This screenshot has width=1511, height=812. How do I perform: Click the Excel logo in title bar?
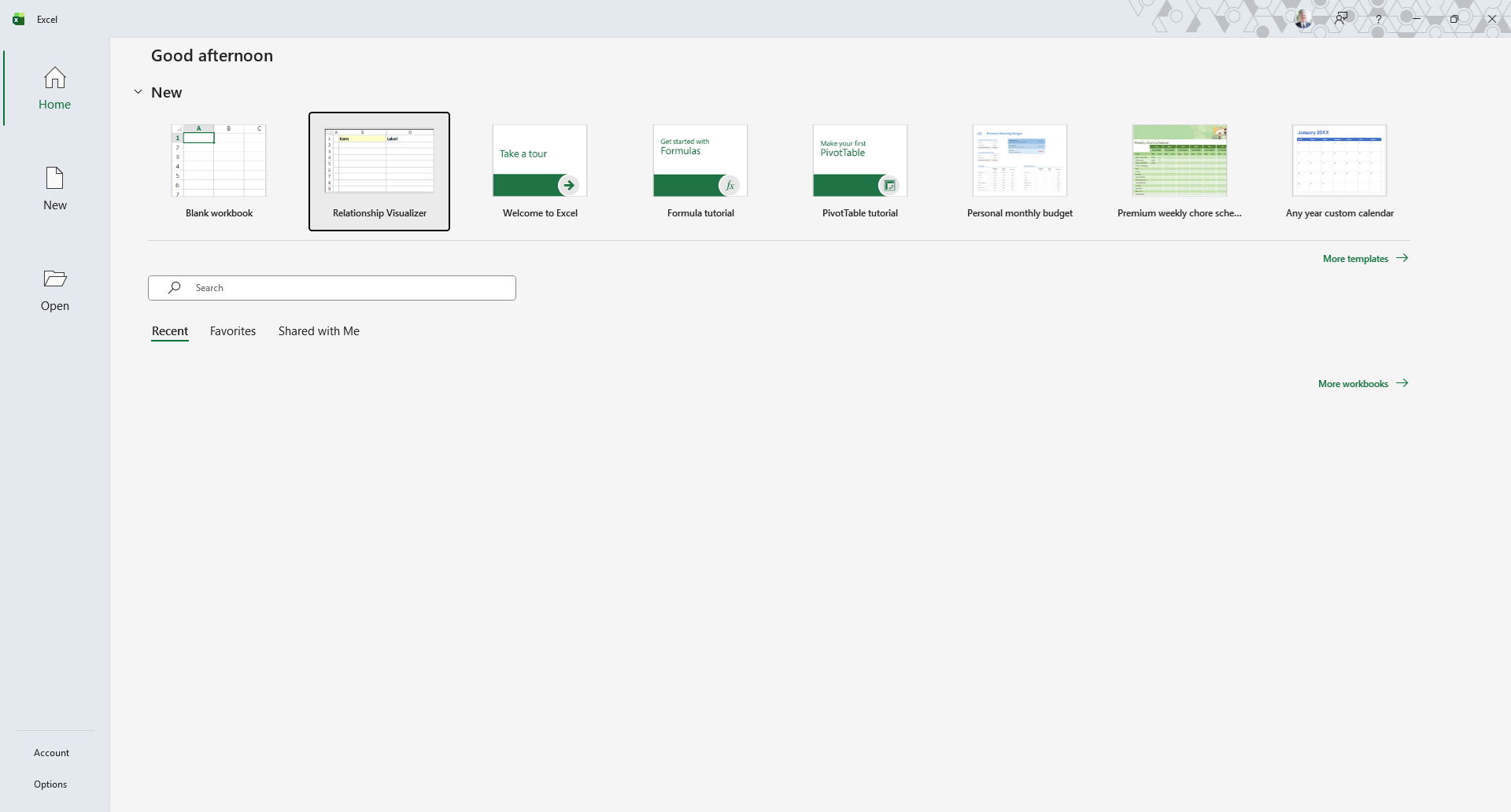click(x=19, y=19)
